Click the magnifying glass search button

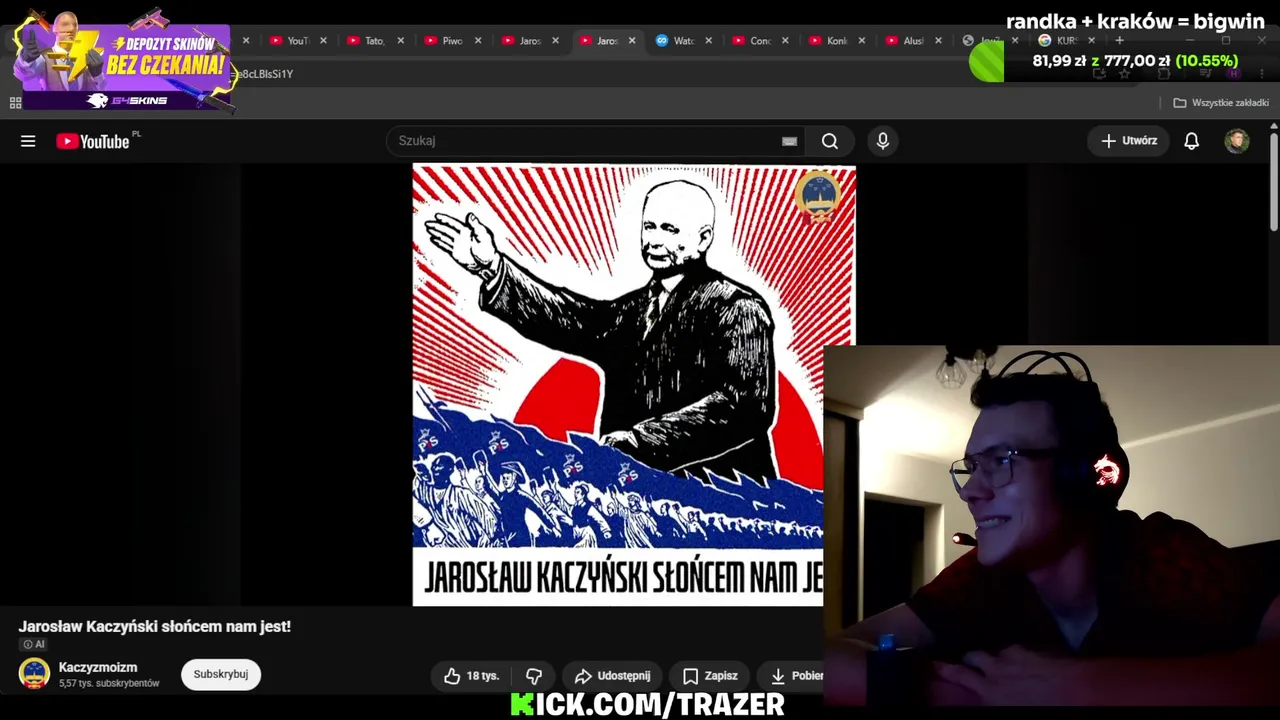click(x=830, y=141)
